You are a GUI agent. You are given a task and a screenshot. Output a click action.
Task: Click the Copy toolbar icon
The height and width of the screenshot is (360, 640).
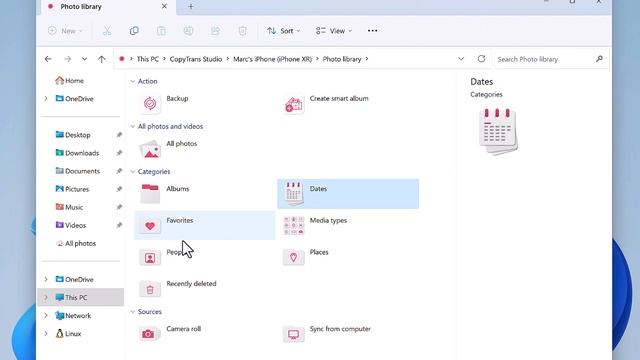(134, 31)
